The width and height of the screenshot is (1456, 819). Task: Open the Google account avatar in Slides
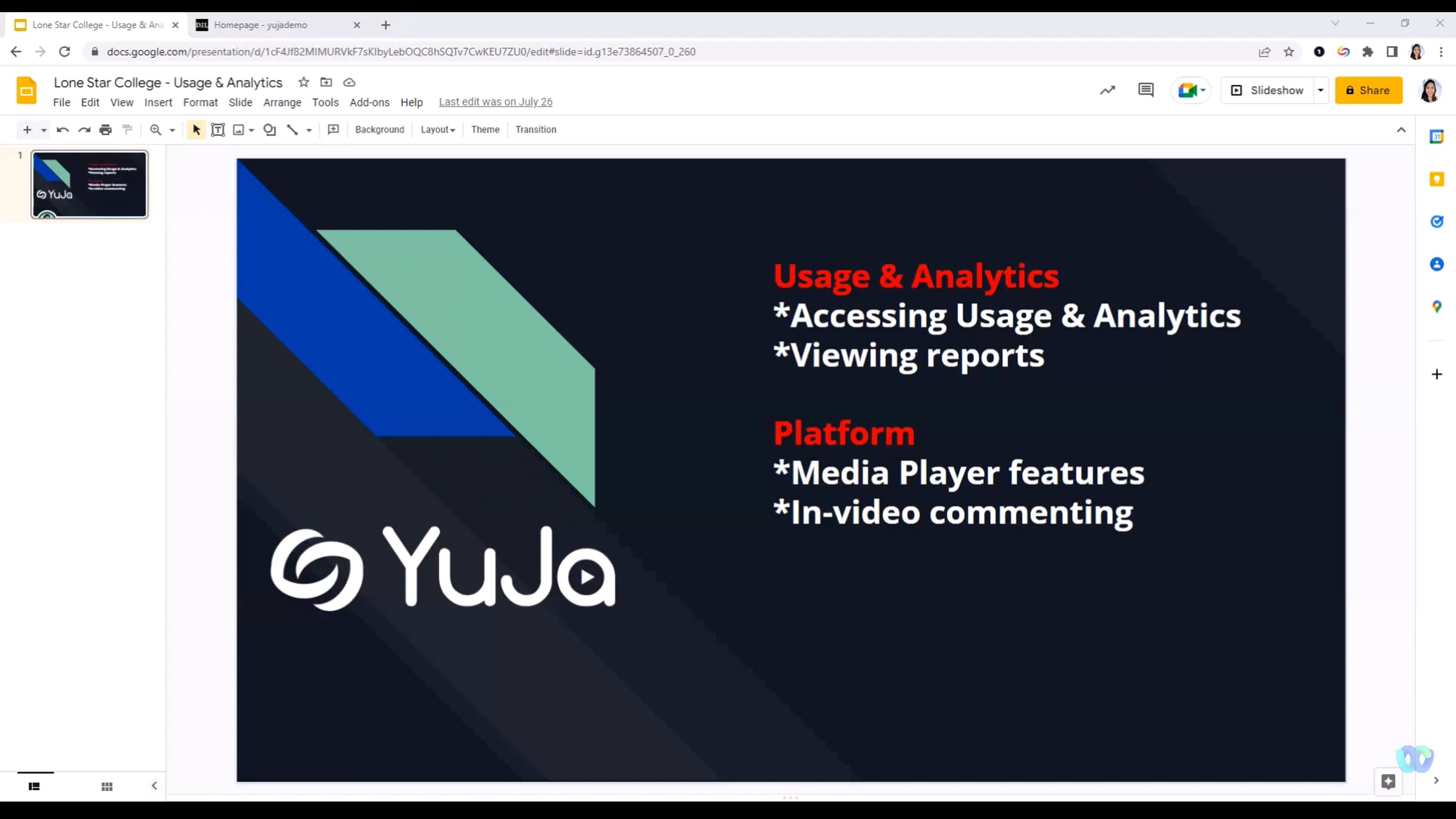[x=1430, y=90]
